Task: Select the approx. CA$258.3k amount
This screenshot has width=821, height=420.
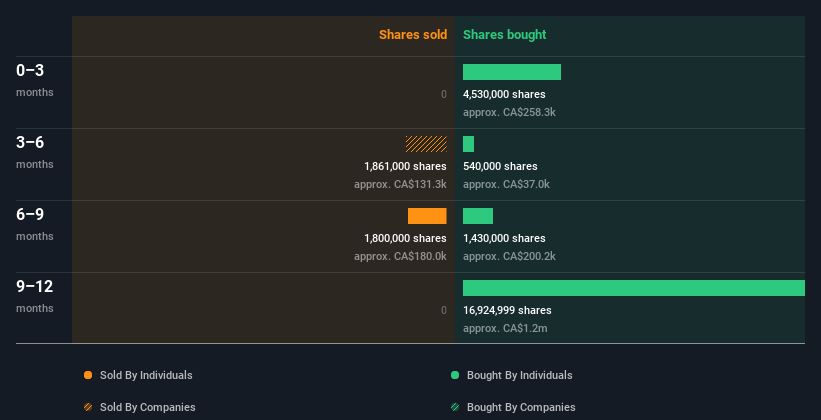Action: pyautogui.click(x=509, y=112)
